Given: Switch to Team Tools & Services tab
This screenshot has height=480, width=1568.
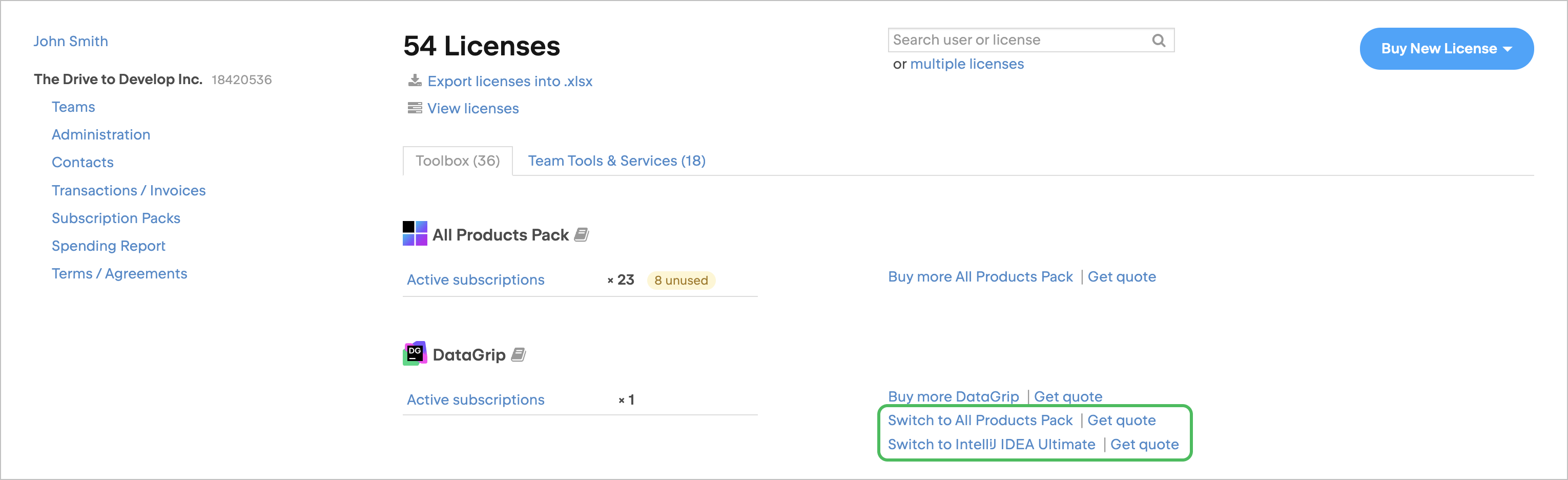Looking at the screenshot, I should pos(616,161).
